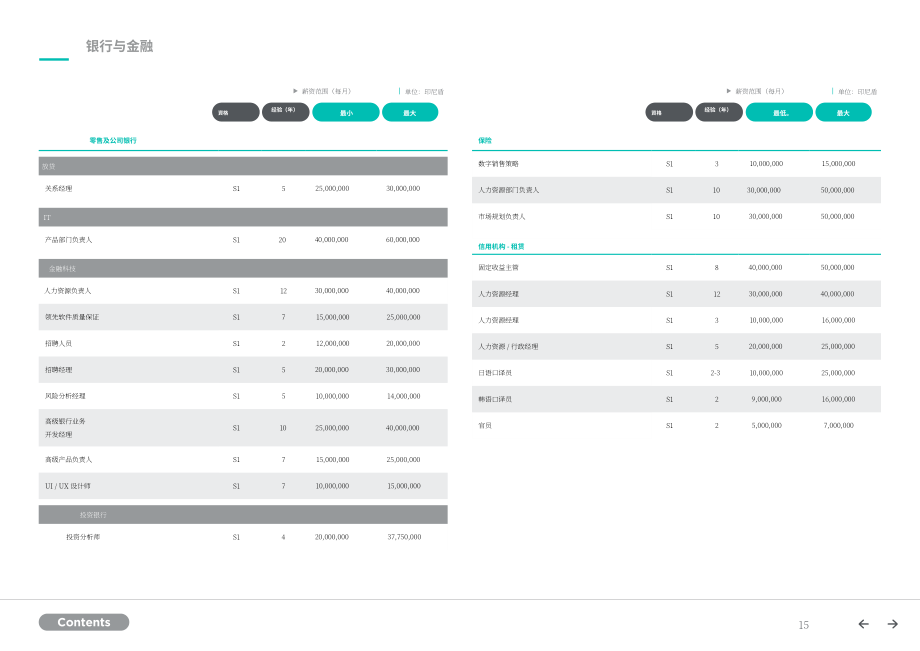
Task: Click the 金融科技 gray category bar
Action: [x=243, y=269]
